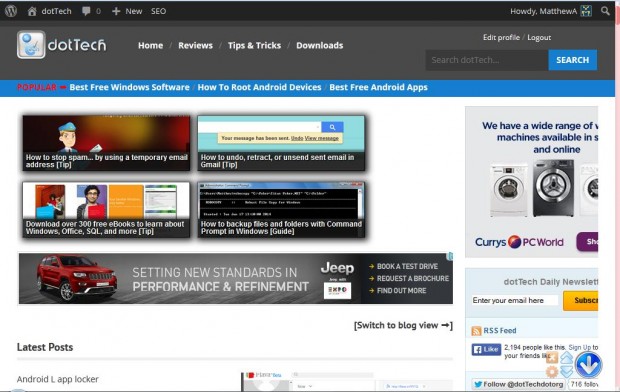
Task: Click the orange gear settings floating icon
Action: [552, 372]
